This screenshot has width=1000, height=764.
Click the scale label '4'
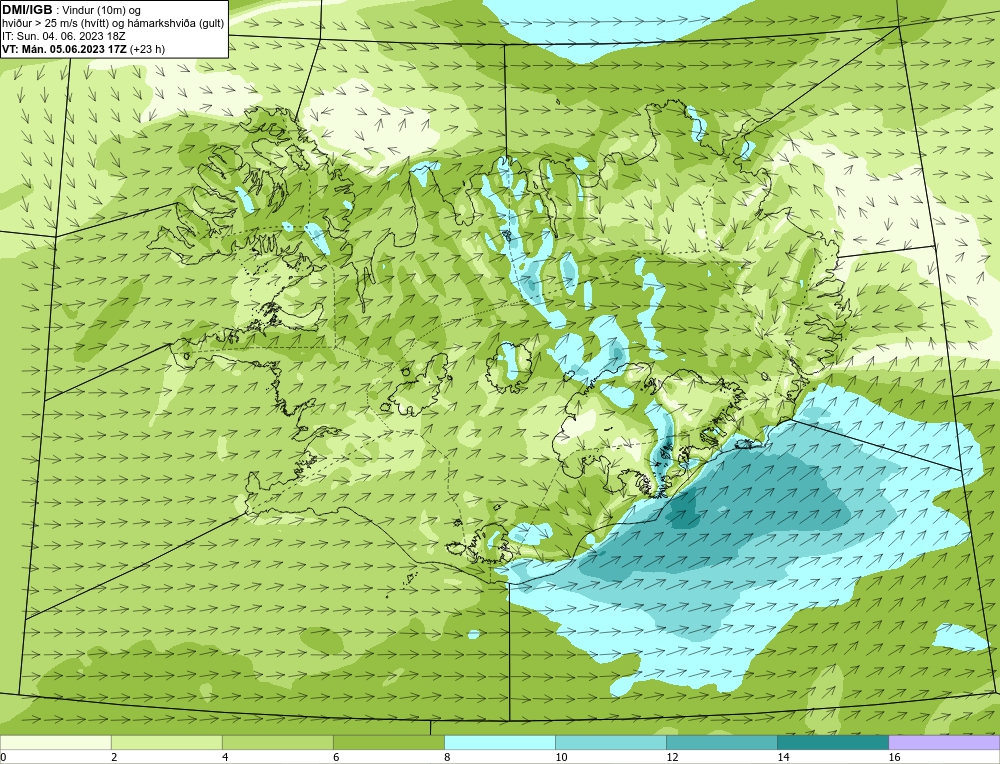coord(225,757)
